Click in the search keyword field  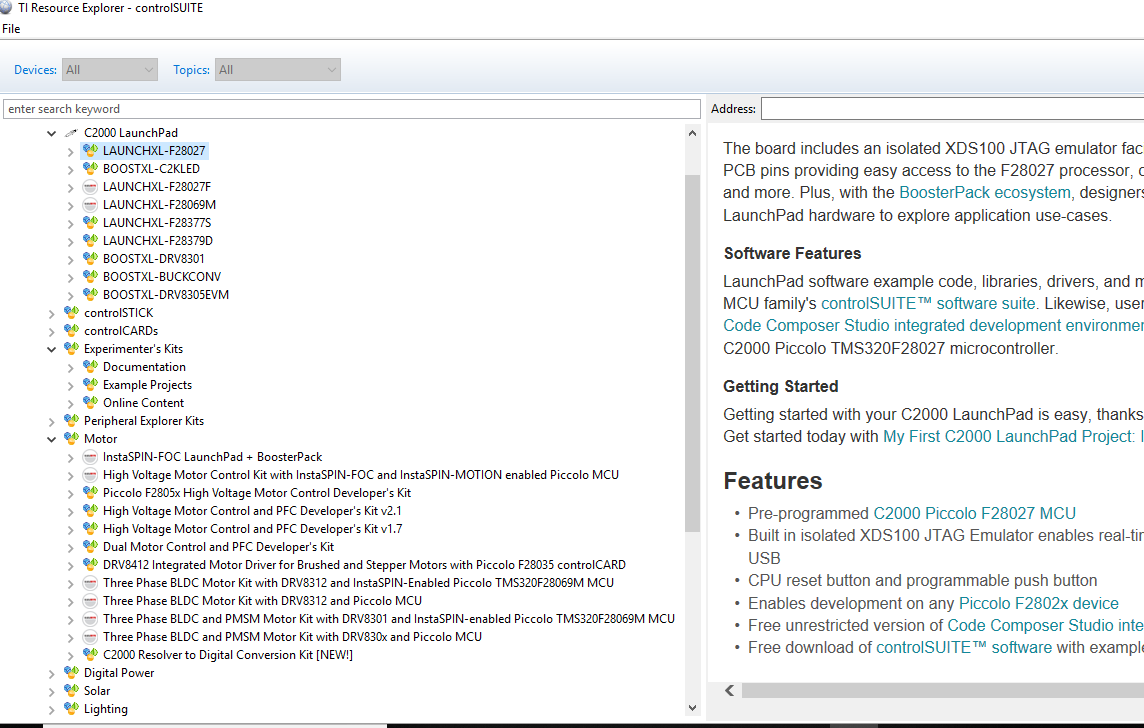click(x=352, y=109)
